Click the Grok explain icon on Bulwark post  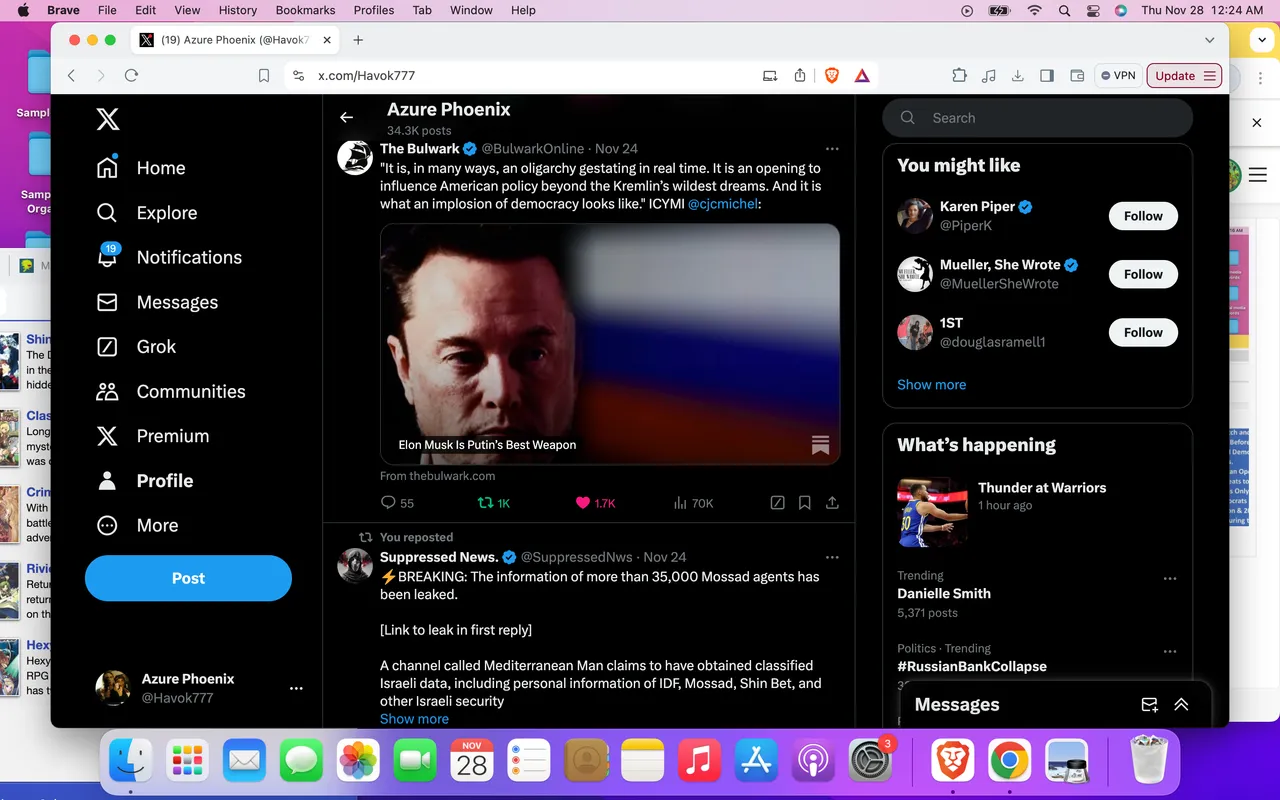(x=777, y=503)
